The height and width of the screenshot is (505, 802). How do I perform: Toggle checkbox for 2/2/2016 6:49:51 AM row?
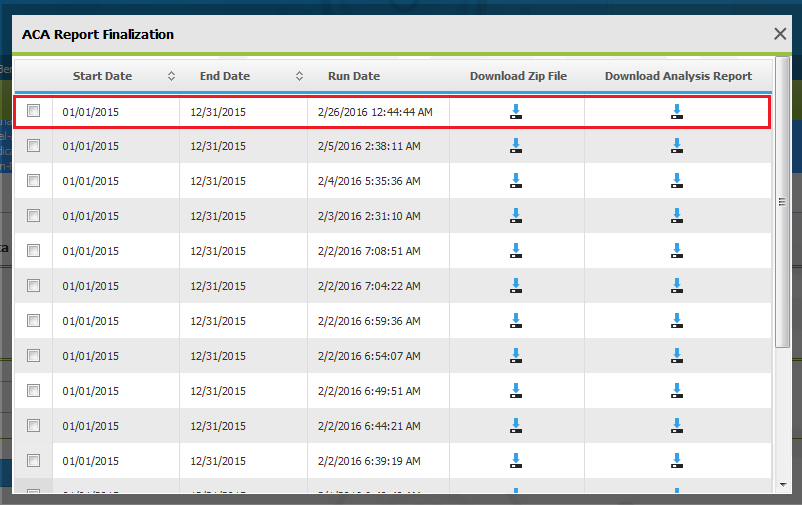coord(34,390)
